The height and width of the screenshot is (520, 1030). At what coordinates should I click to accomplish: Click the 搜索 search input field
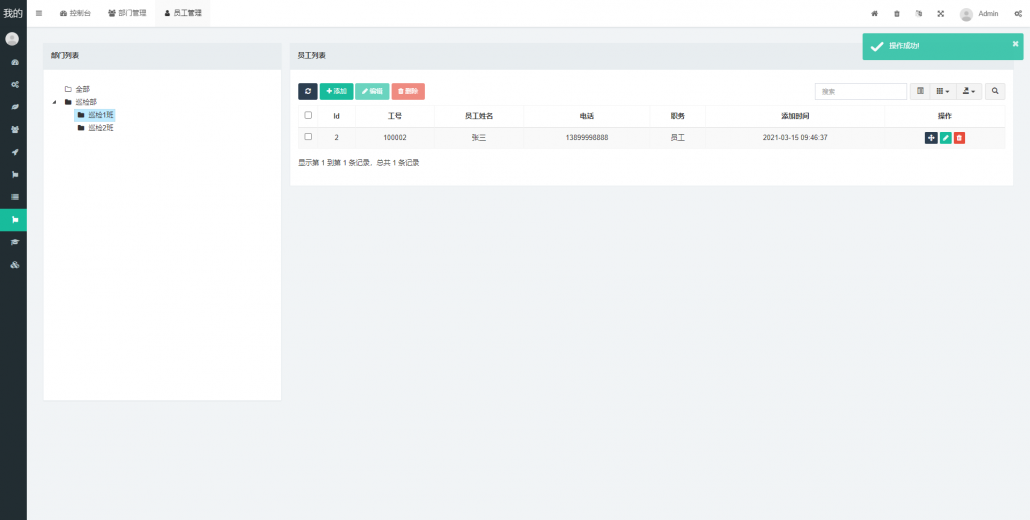(860, 91)
